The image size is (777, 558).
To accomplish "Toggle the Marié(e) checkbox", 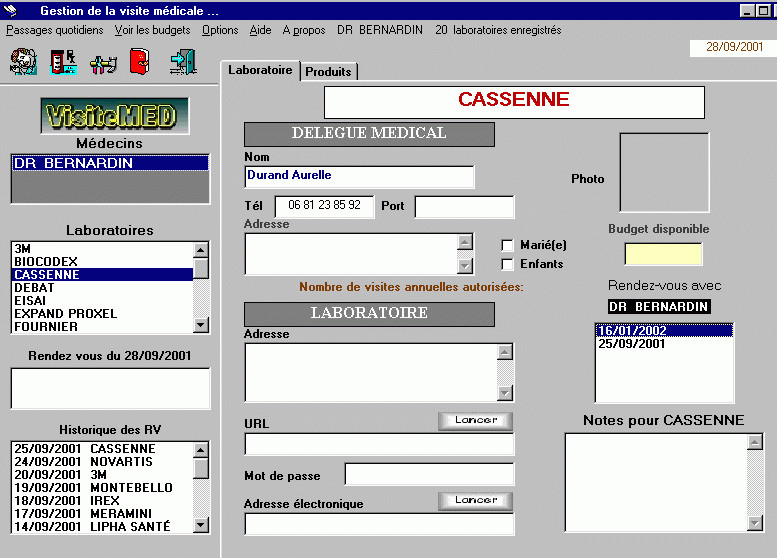I will 507,245.
